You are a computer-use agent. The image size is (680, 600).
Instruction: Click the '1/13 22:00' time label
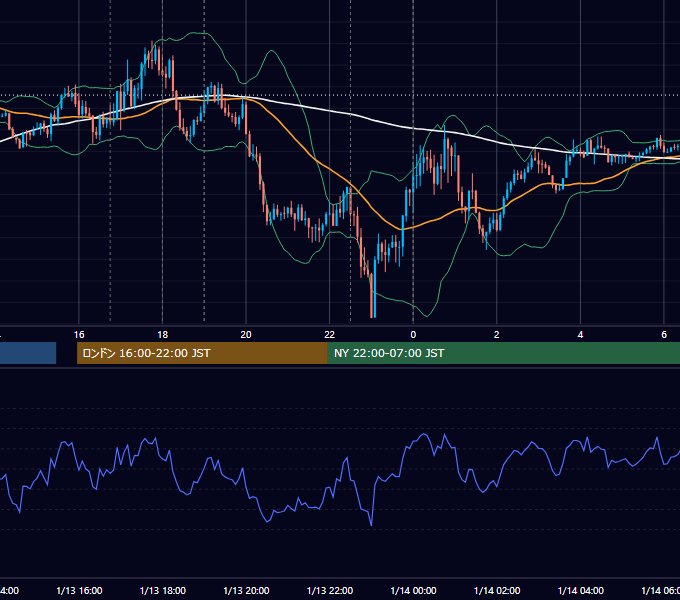[330, 590]
